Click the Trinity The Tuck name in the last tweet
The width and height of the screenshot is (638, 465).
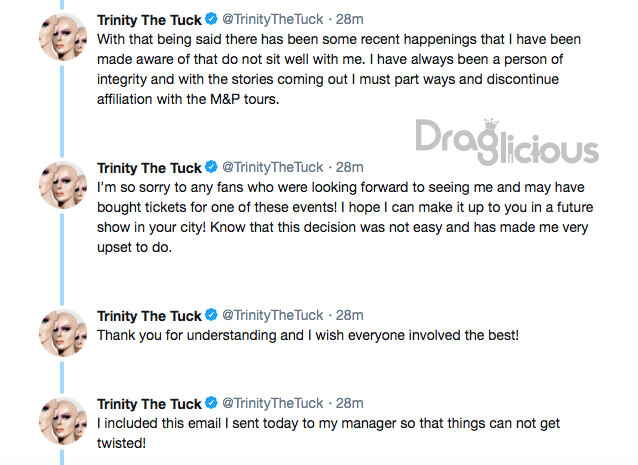tap(149, 404)
